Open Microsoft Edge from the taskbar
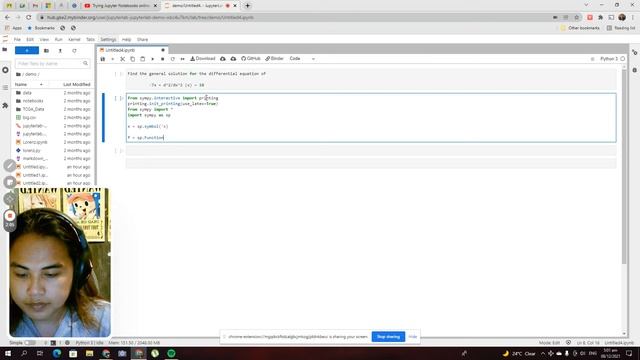The width and height of the screenshot is (640, 360). 57,353
